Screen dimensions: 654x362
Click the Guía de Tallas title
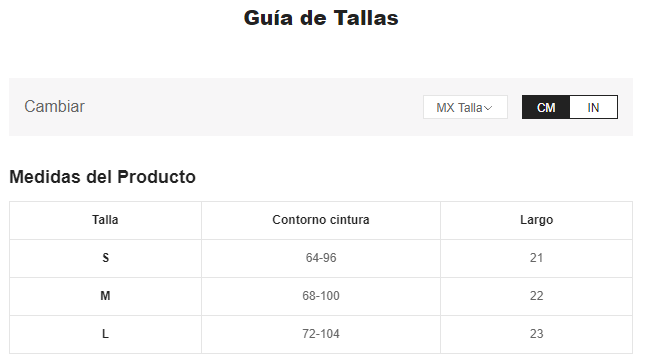(321, 18)
